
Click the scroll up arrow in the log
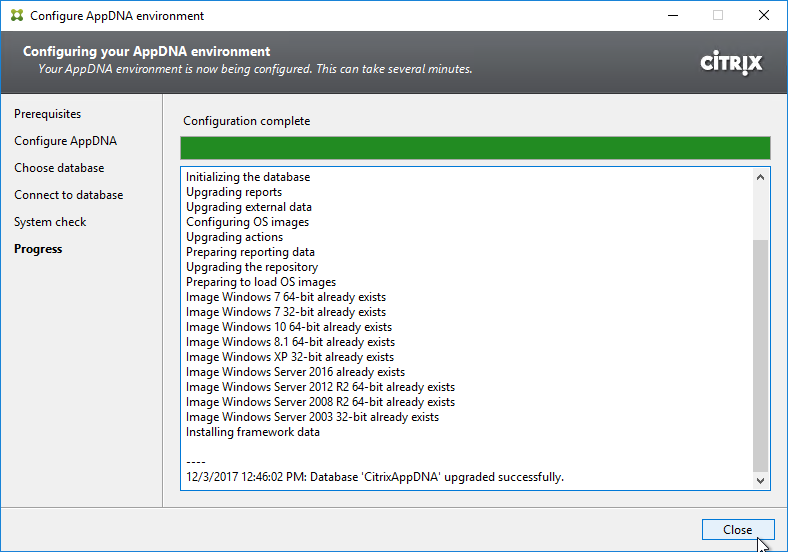click(761, 177)
